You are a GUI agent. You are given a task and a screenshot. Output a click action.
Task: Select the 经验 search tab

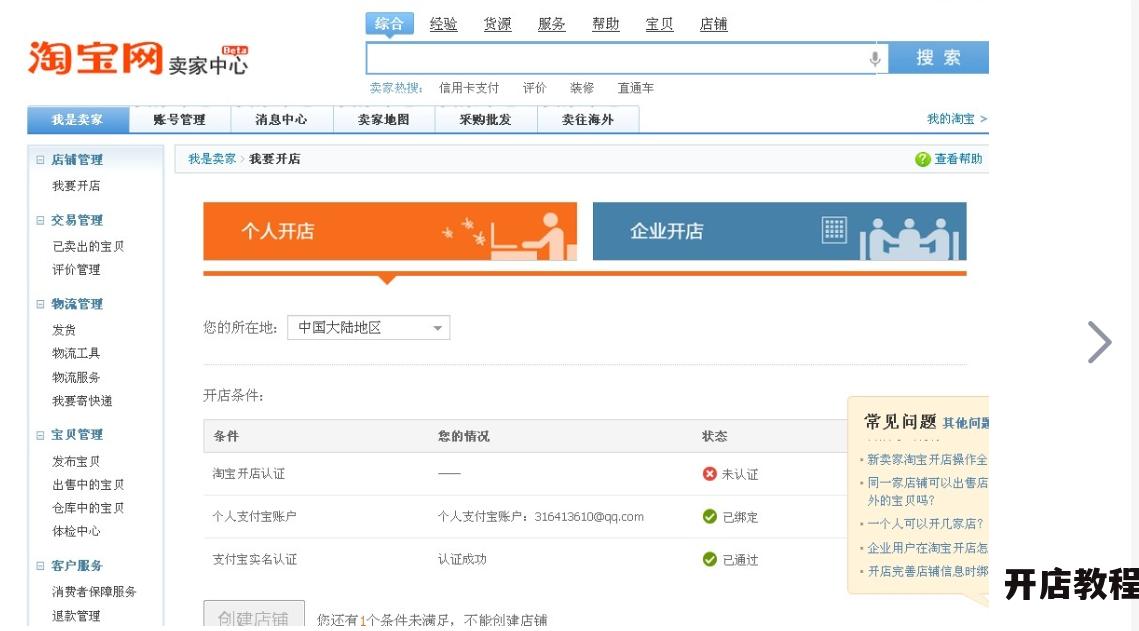click(443, 24)
